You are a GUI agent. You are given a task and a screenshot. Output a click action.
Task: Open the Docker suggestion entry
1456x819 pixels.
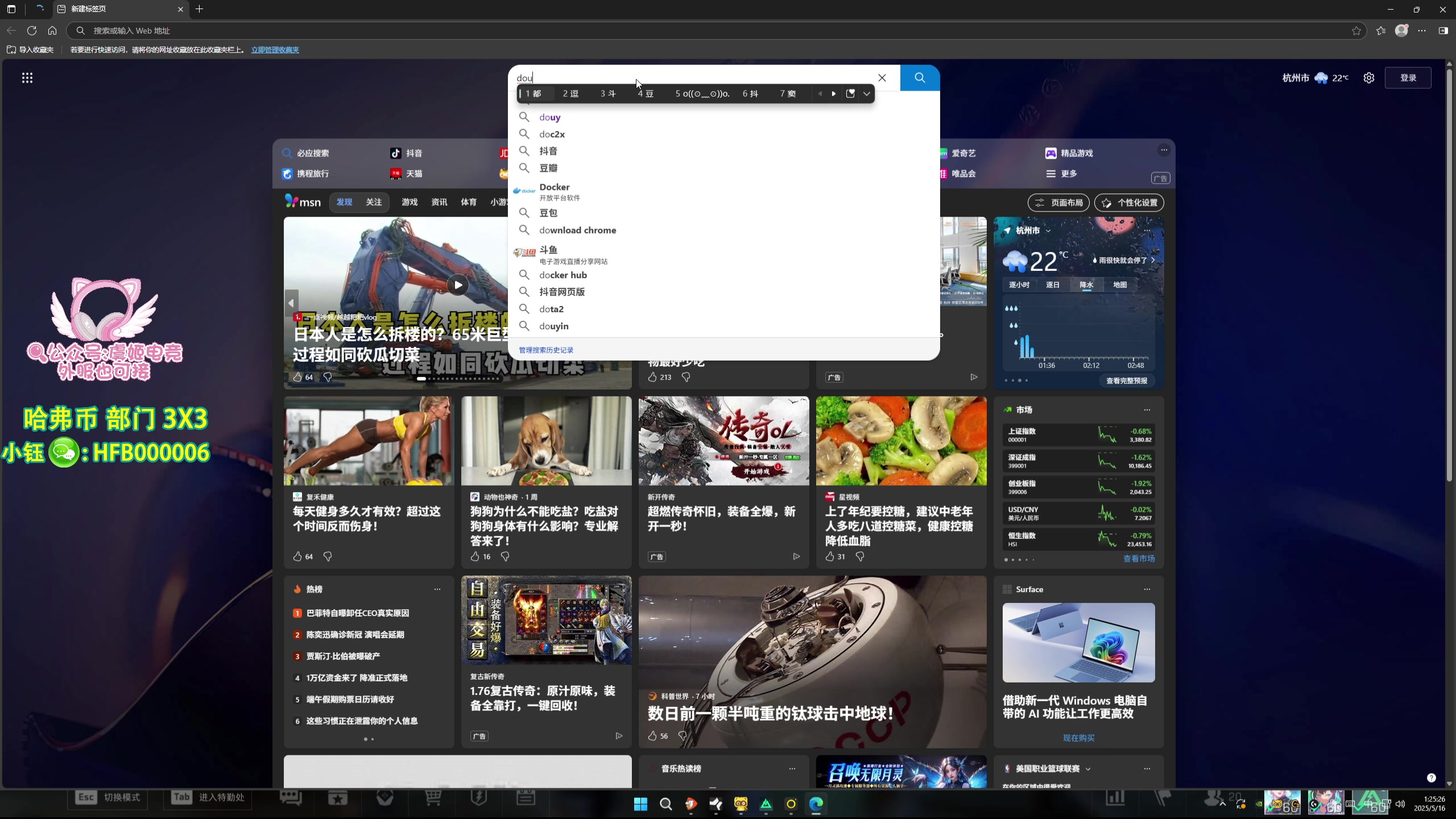point(723,192)
